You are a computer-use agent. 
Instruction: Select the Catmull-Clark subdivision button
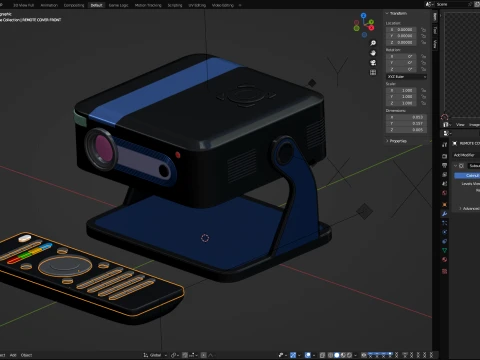click(x=467, y=176)
